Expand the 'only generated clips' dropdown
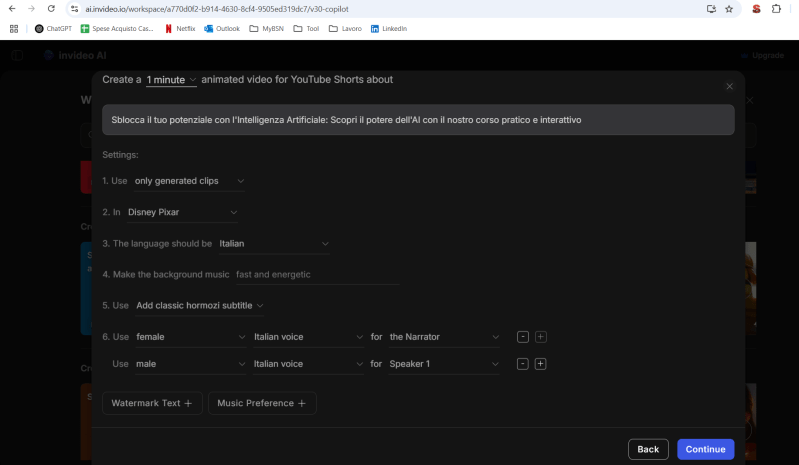799x465 pixels. (x=190, y=181)
